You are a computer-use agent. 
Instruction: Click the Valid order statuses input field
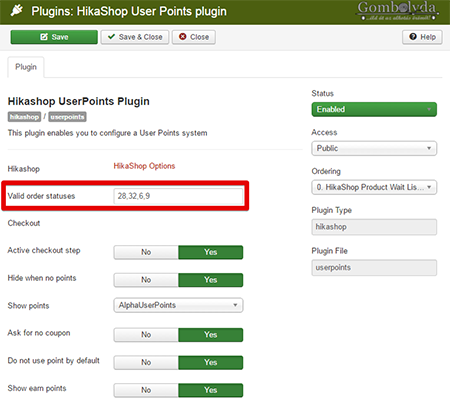point(178,196)
